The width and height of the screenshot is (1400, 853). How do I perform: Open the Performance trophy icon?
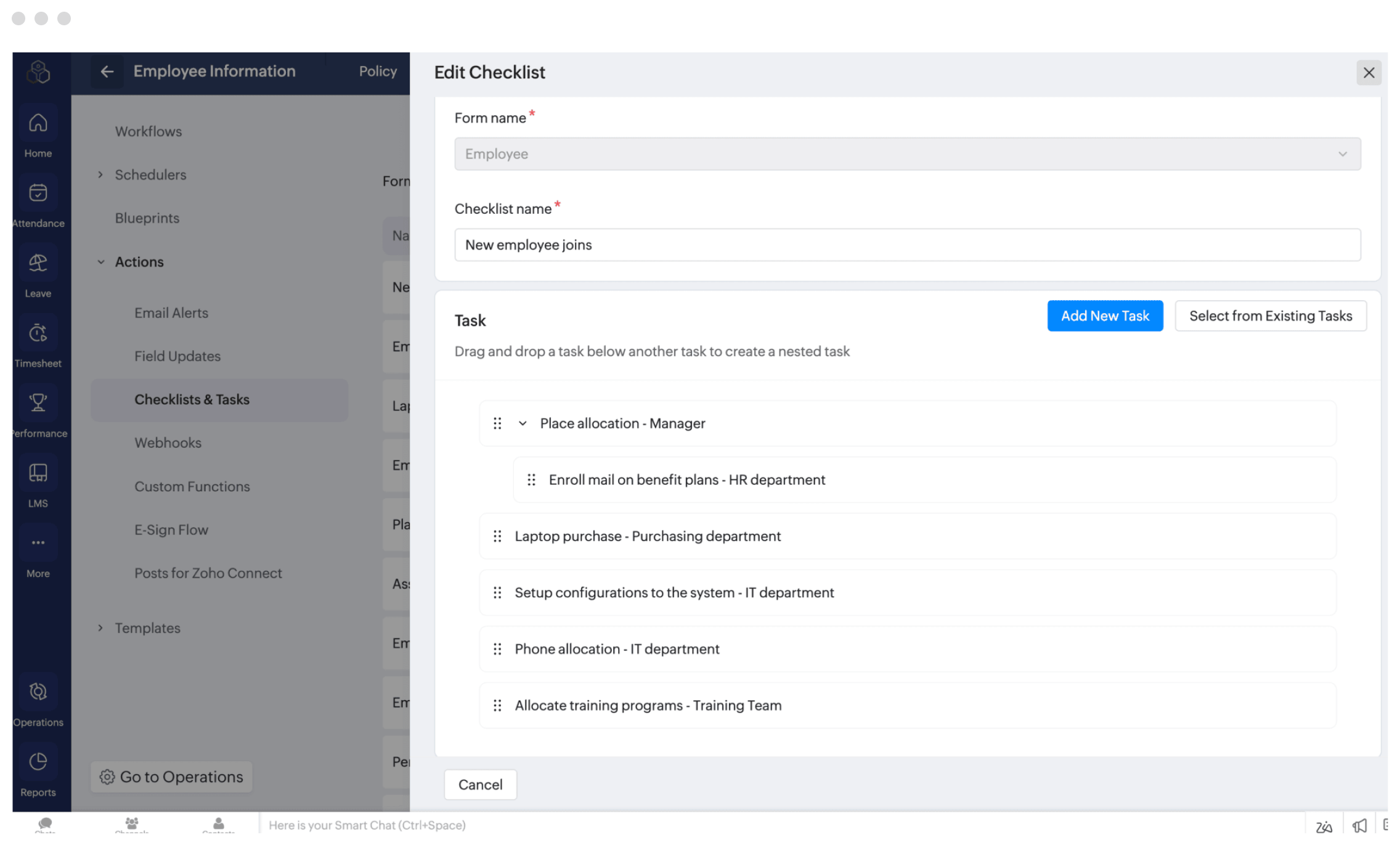pos(38,404)
